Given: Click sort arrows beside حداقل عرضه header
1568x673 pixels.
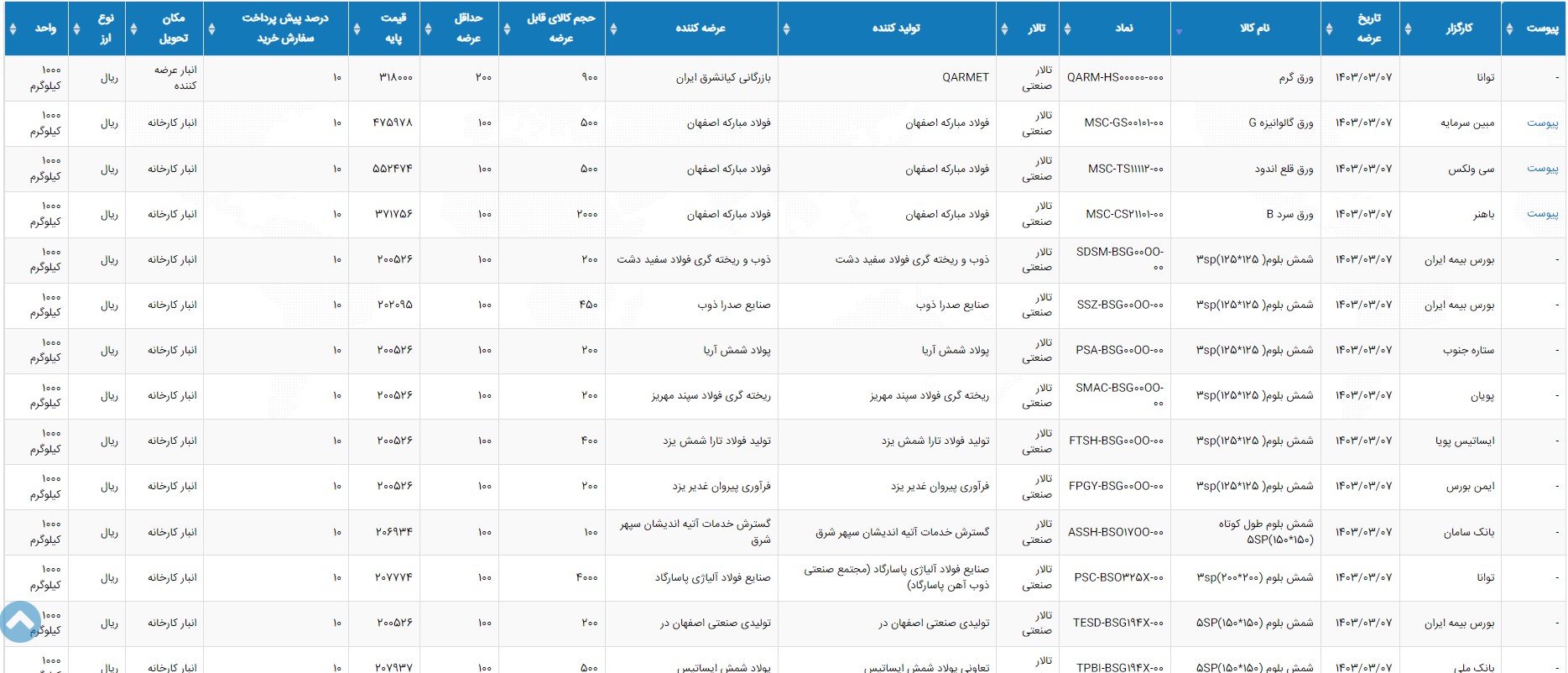Looking at the screenshot, I should pos(428,29).
